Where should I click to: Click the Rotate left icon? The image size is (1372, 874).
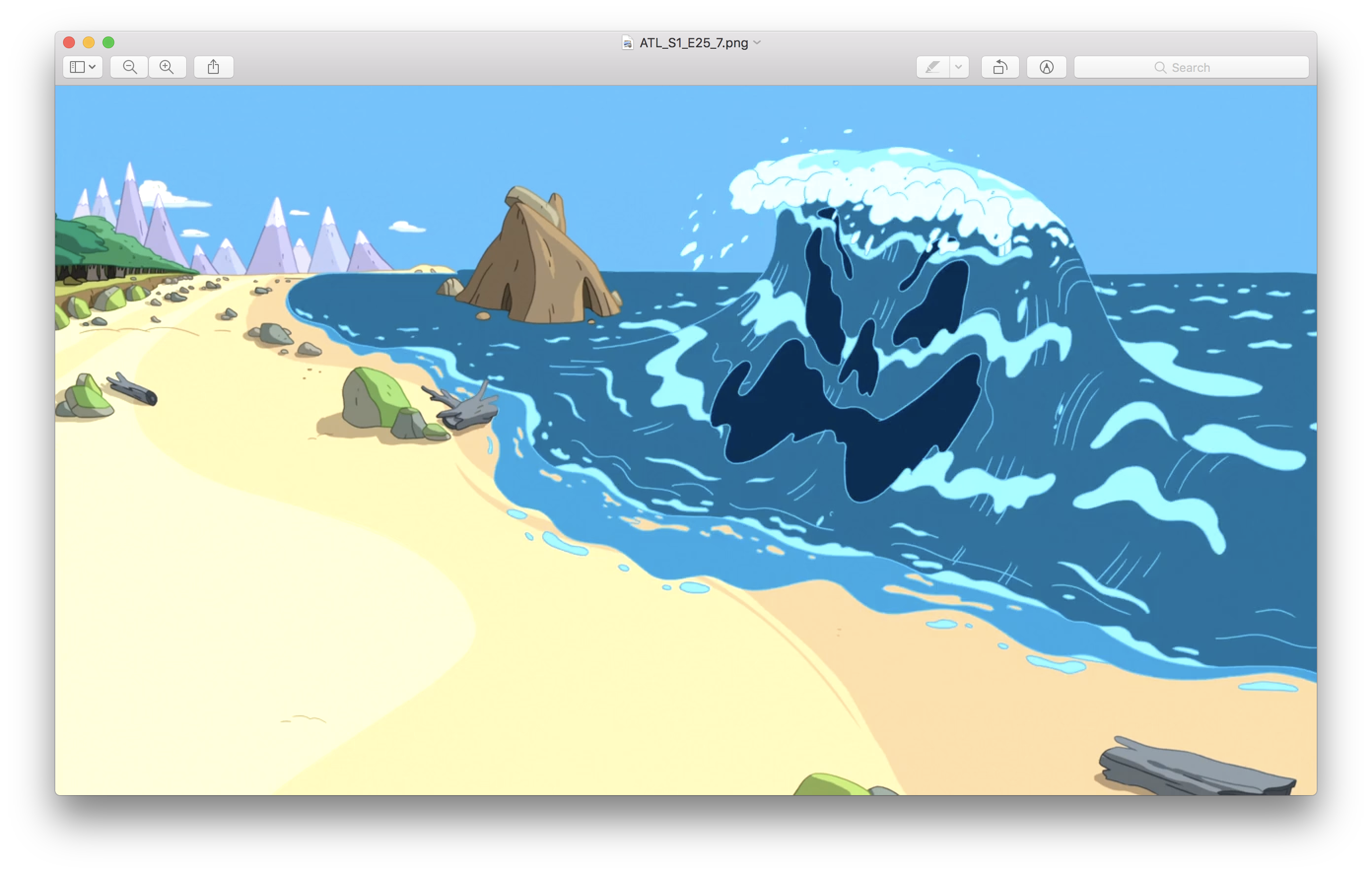click(x=1000, y=67)
